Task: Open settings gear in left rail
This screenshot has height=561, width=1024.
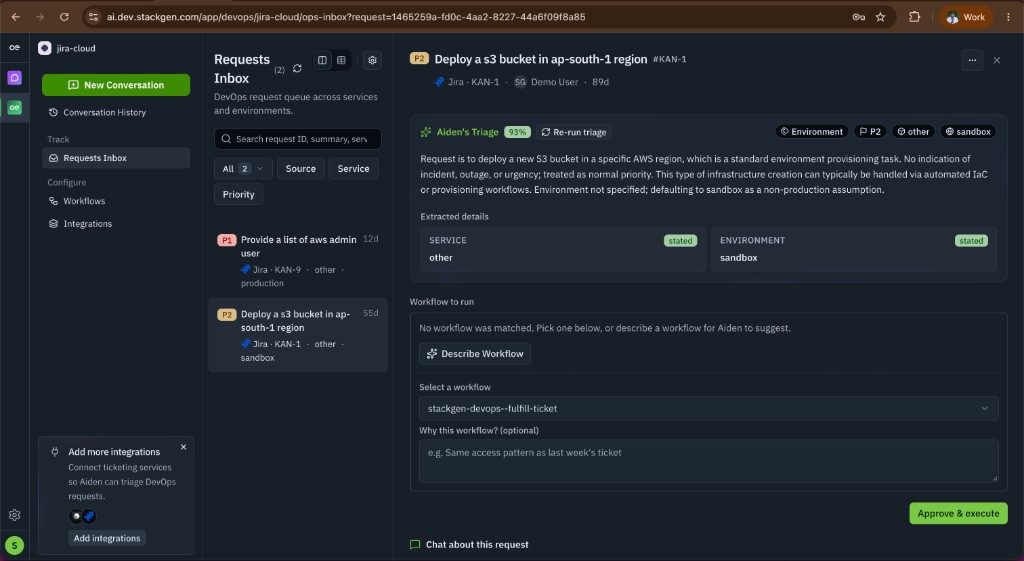Action: [14, 515]
